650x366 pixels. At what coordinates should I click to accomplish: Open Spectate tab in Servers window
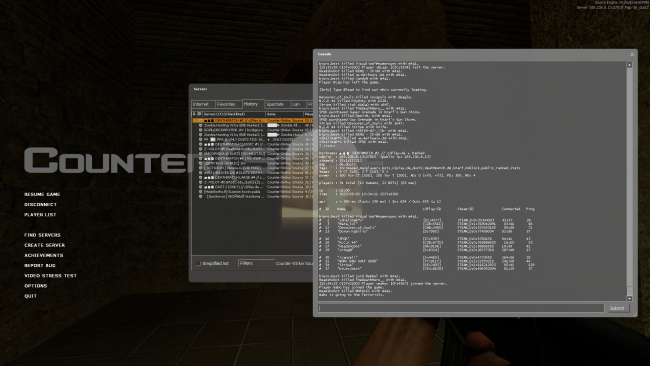tap(277, 104)
